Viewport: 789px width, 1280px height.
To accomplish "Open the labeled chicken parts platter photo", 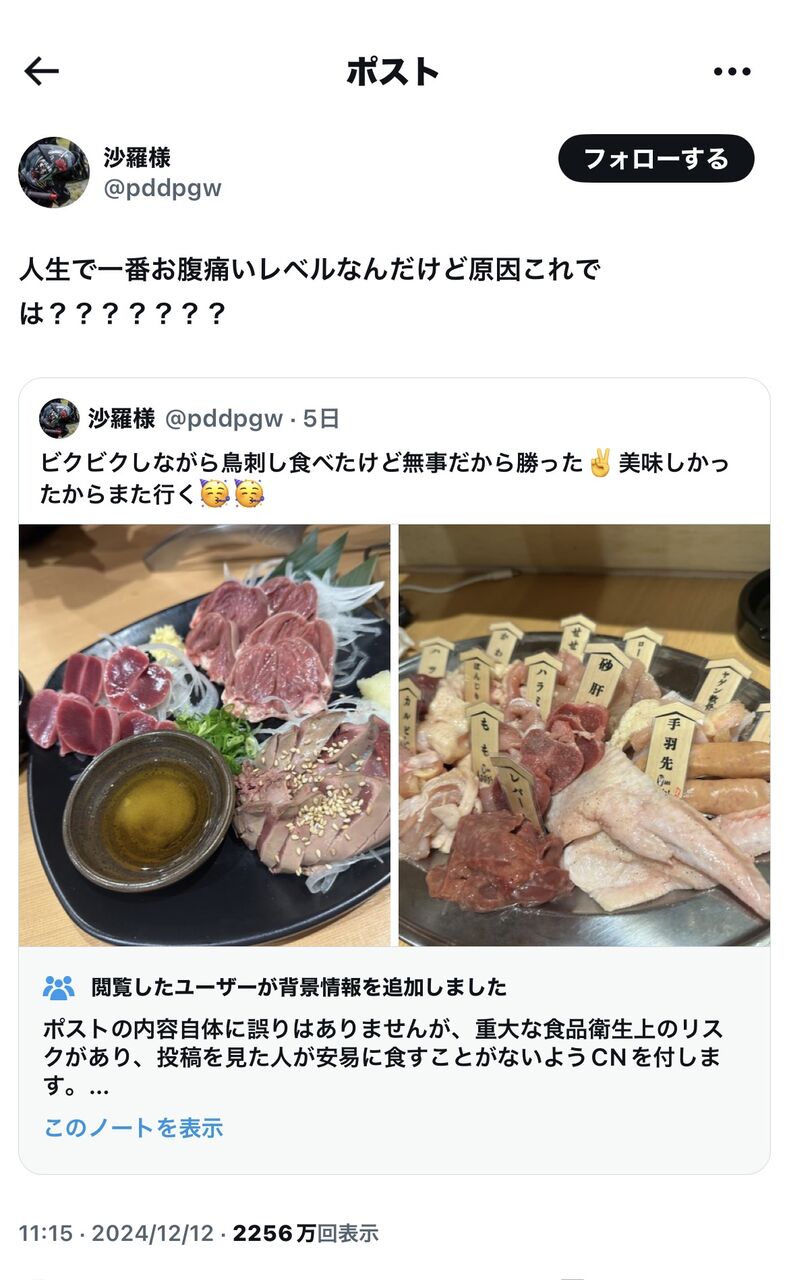I will 584,735.
